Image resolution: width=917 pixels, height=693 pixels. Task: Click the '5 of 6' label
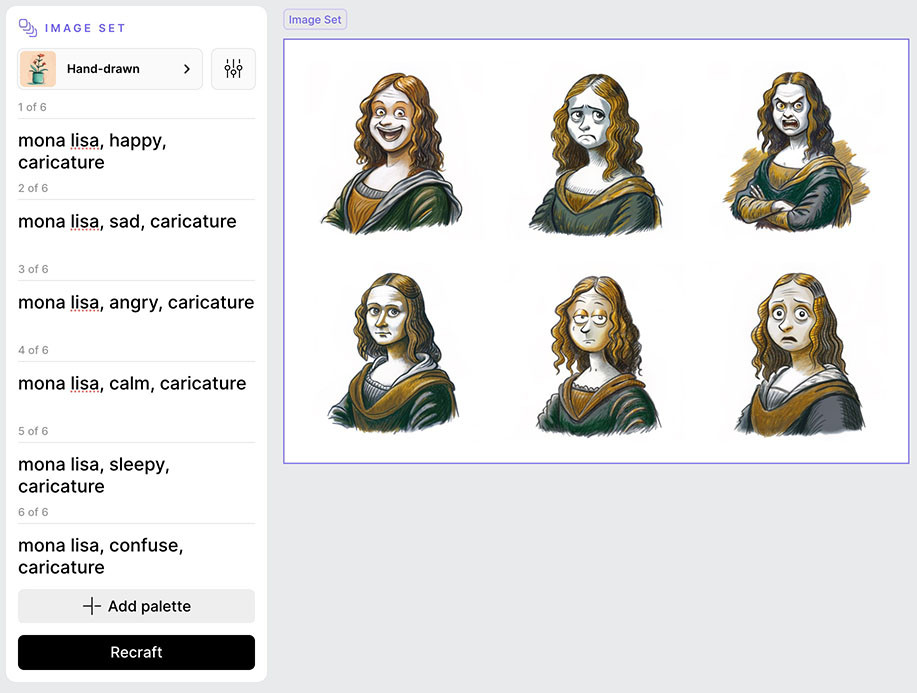(x=33, y=431)
